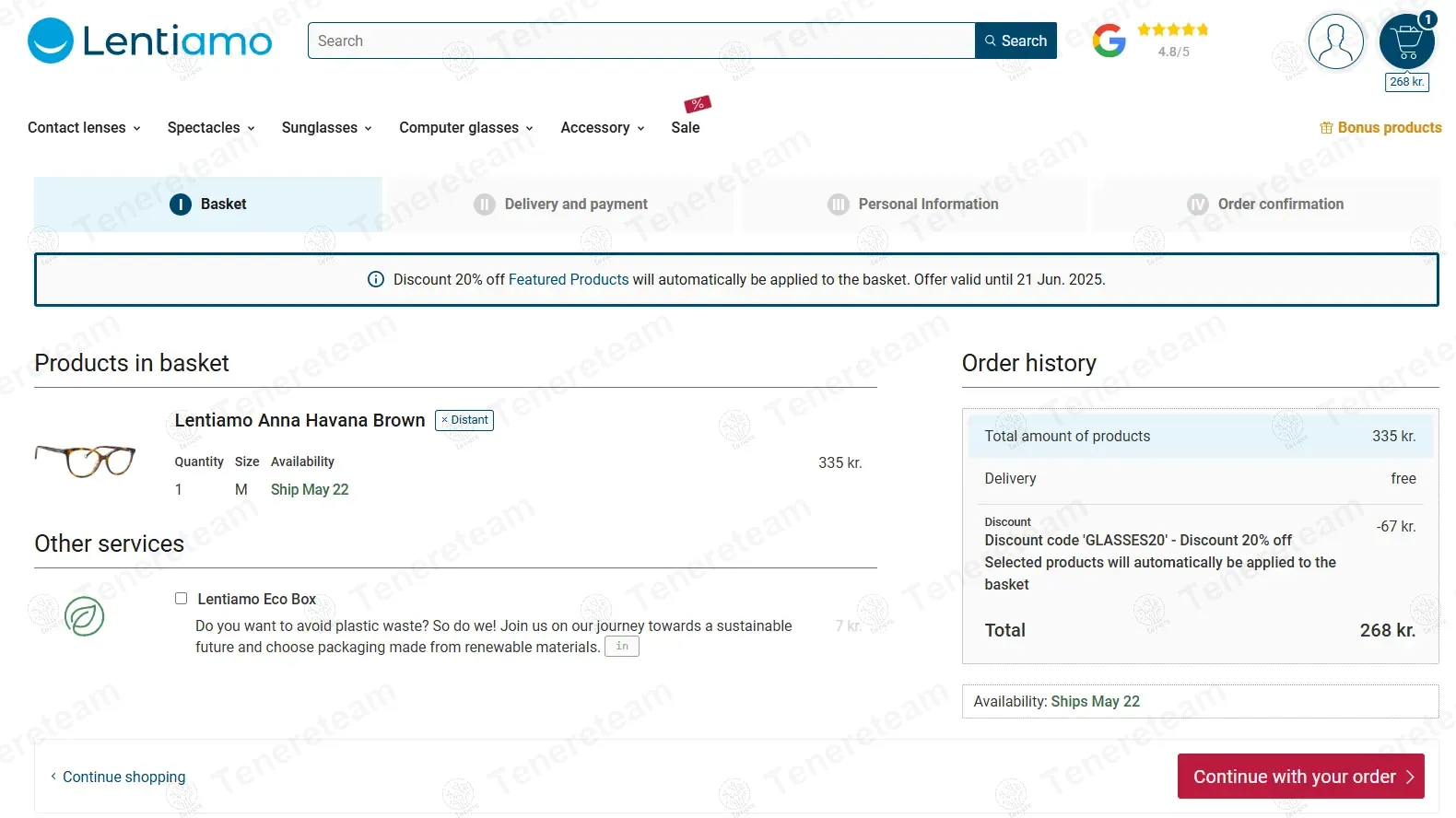Click the Havana Brown glasses thumbnail
Image resolution: width=1456 pixels, height=818 pixels.
point(85,460)
